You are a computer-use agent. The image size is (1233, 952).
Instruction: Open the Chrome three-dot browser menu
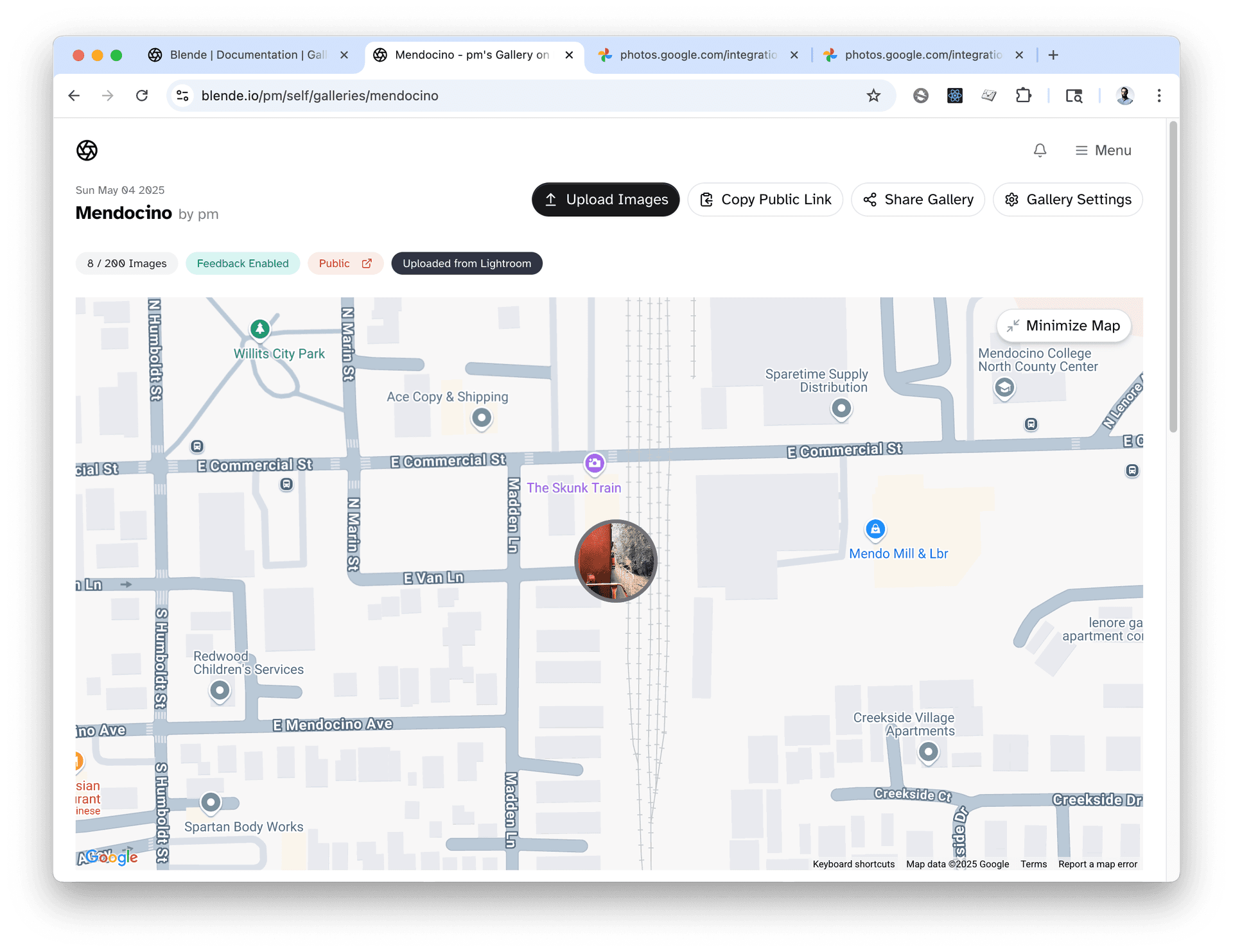click(1159, 95)
